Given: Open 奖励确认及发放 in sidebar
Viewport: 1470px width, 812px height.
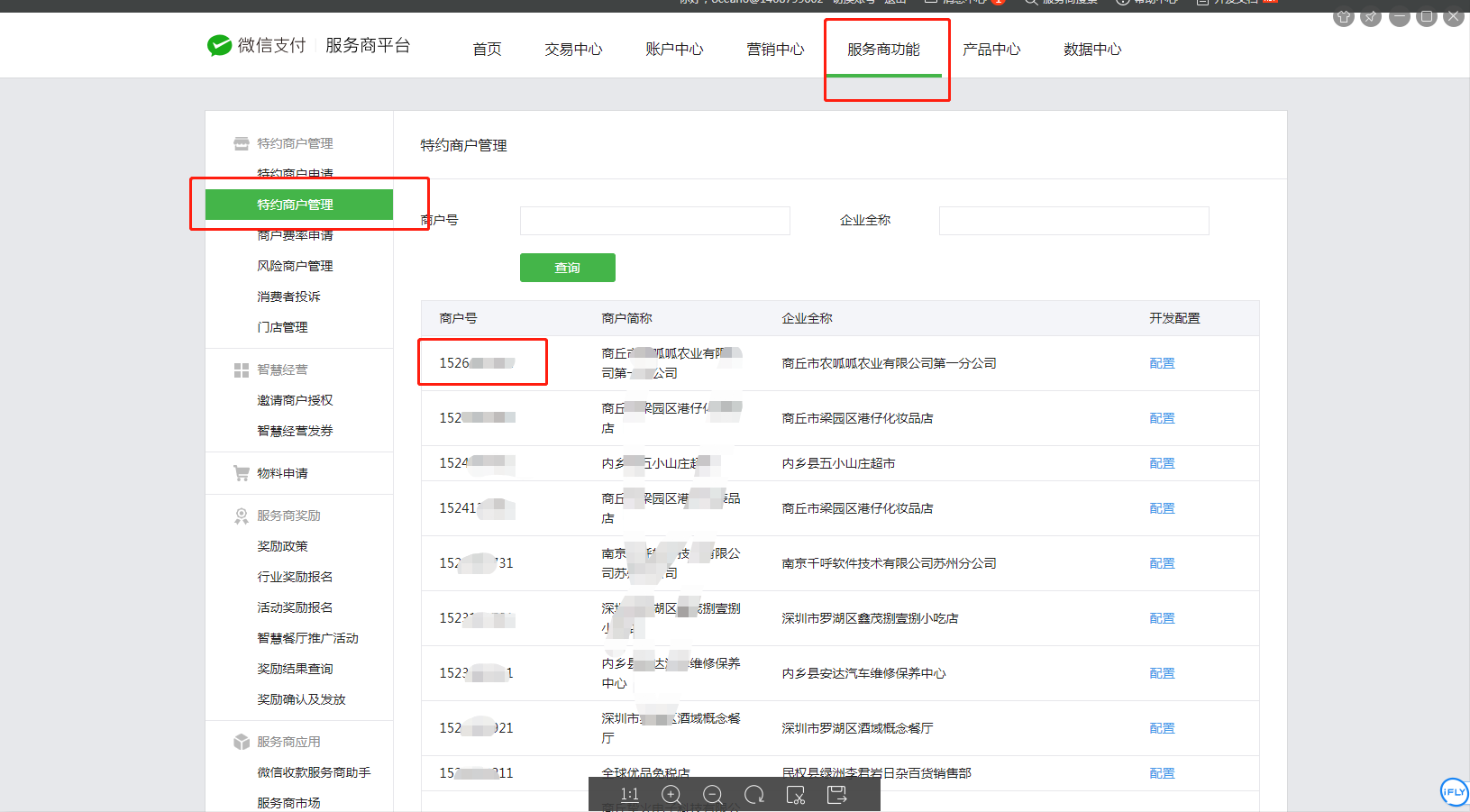Looking at the screenshot, I should click(301, 699).
